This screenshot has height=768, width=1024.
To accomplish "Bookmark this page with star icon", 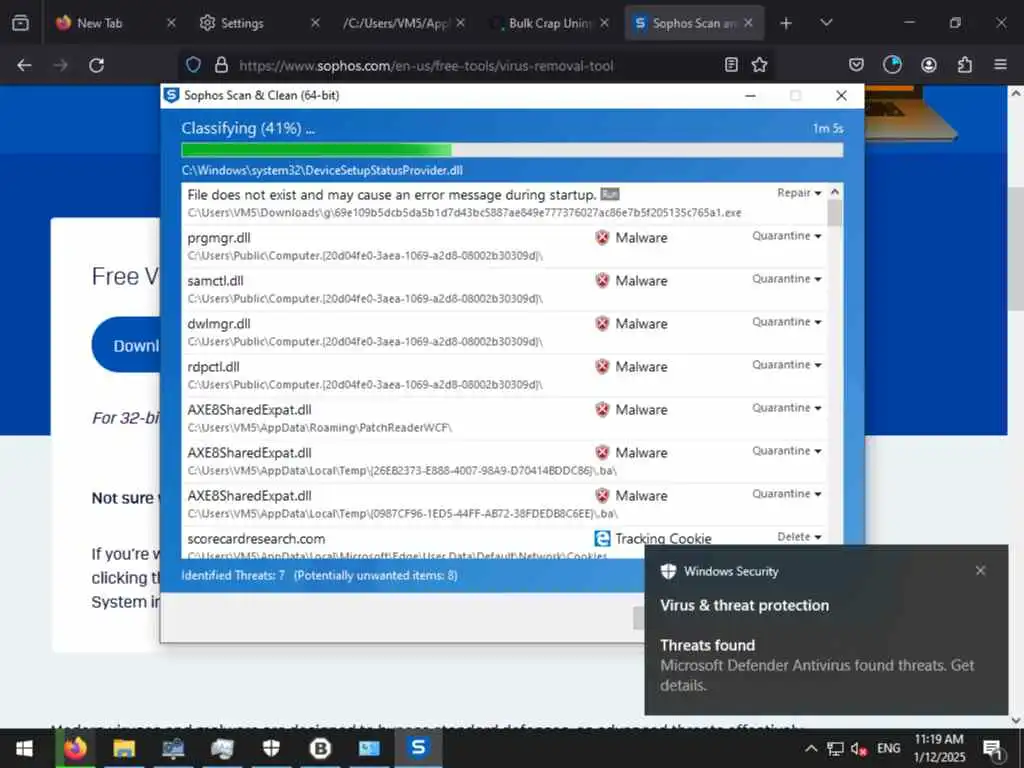I will click(760, 65).
